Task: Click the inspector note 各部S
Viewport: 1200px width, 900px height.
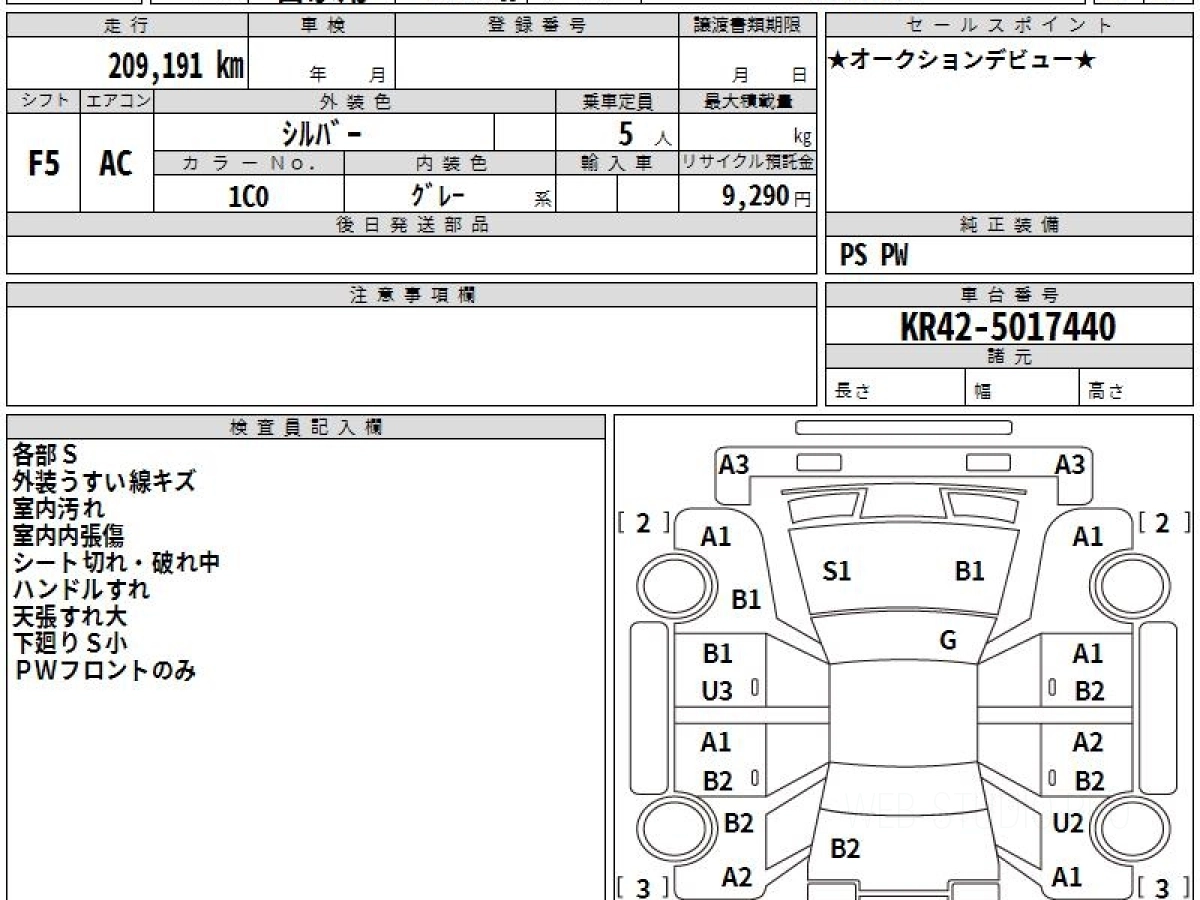Action: pos(45,455)
